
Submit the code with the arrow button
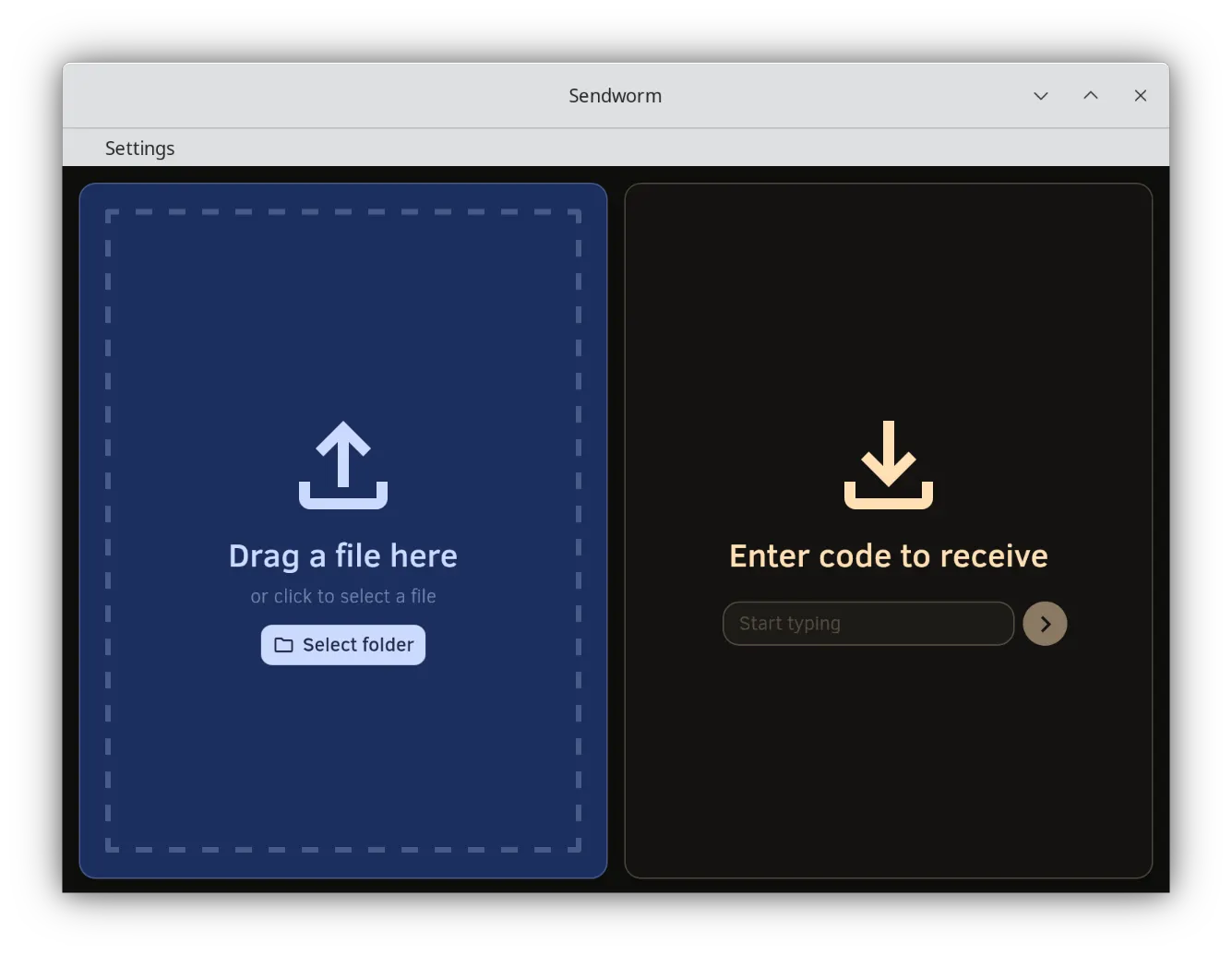1045,624
